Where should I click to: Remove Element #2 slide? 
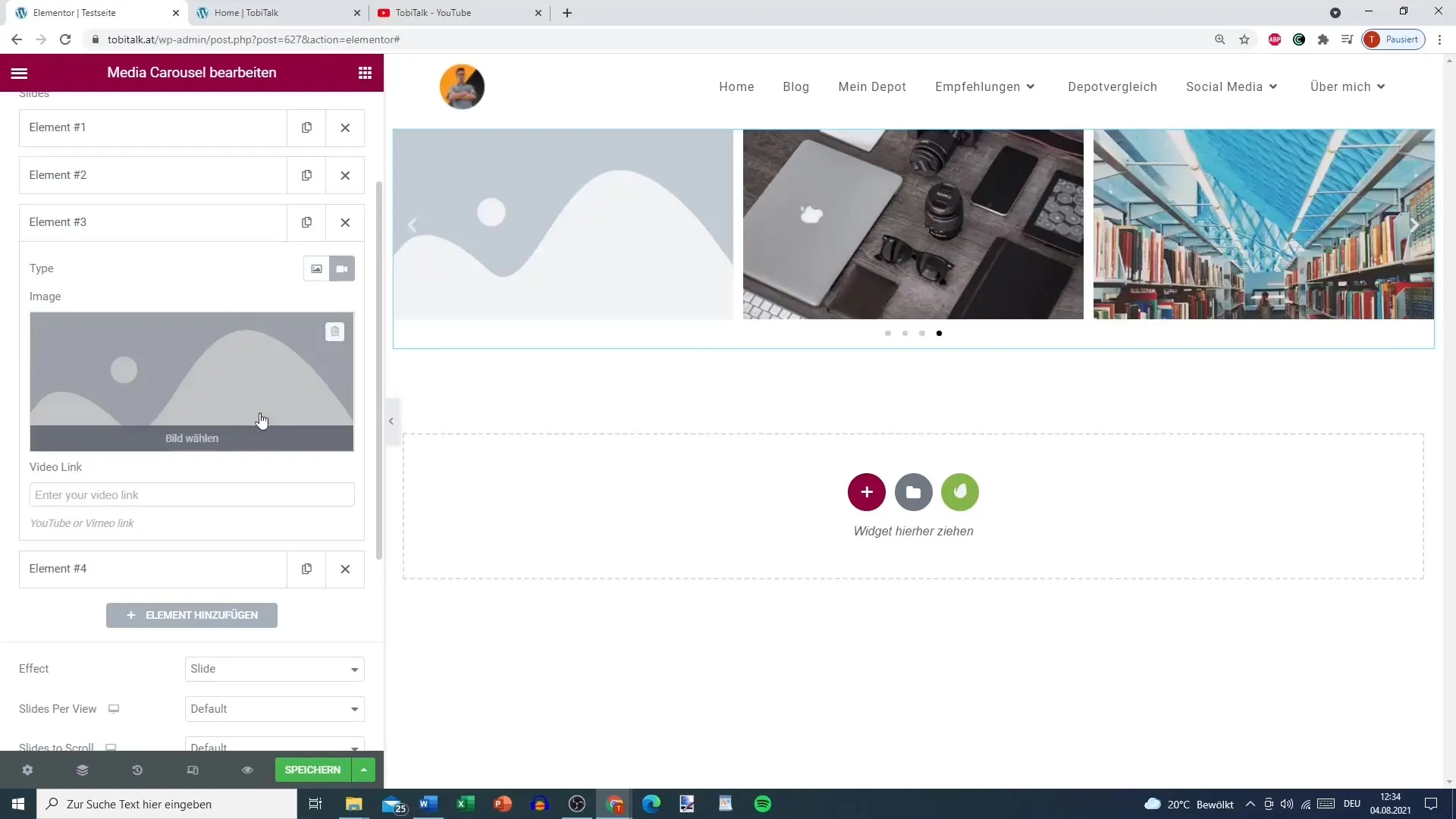[345, 175]
